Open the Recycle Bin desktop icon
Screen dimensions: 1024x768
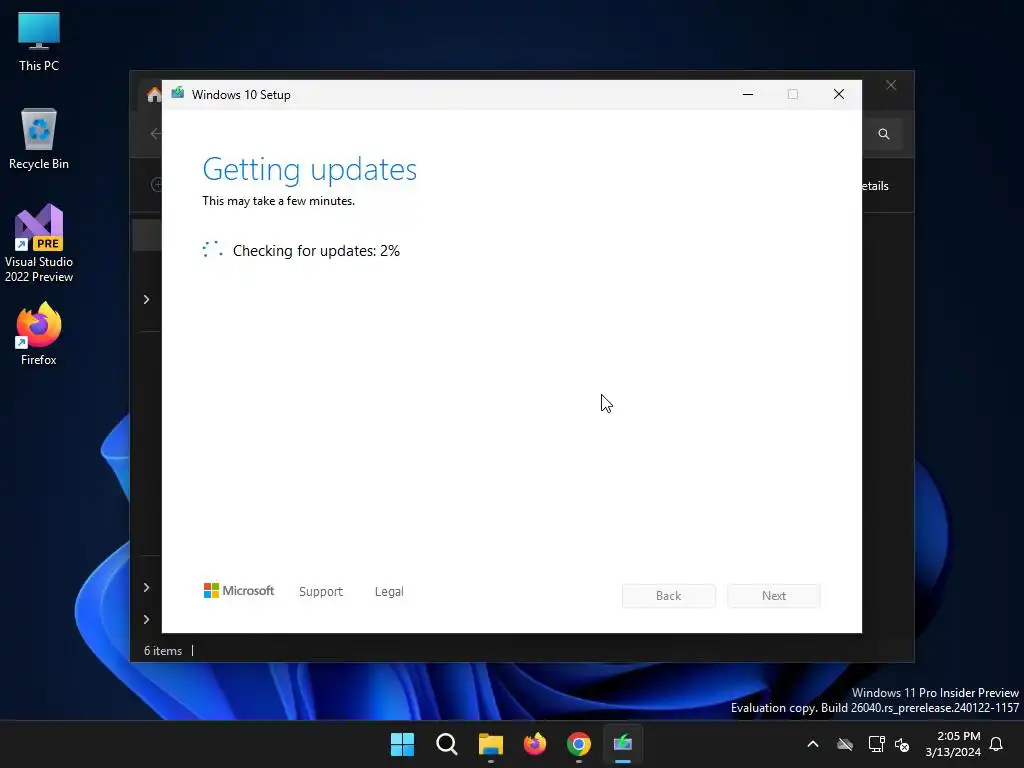[39, 139]
